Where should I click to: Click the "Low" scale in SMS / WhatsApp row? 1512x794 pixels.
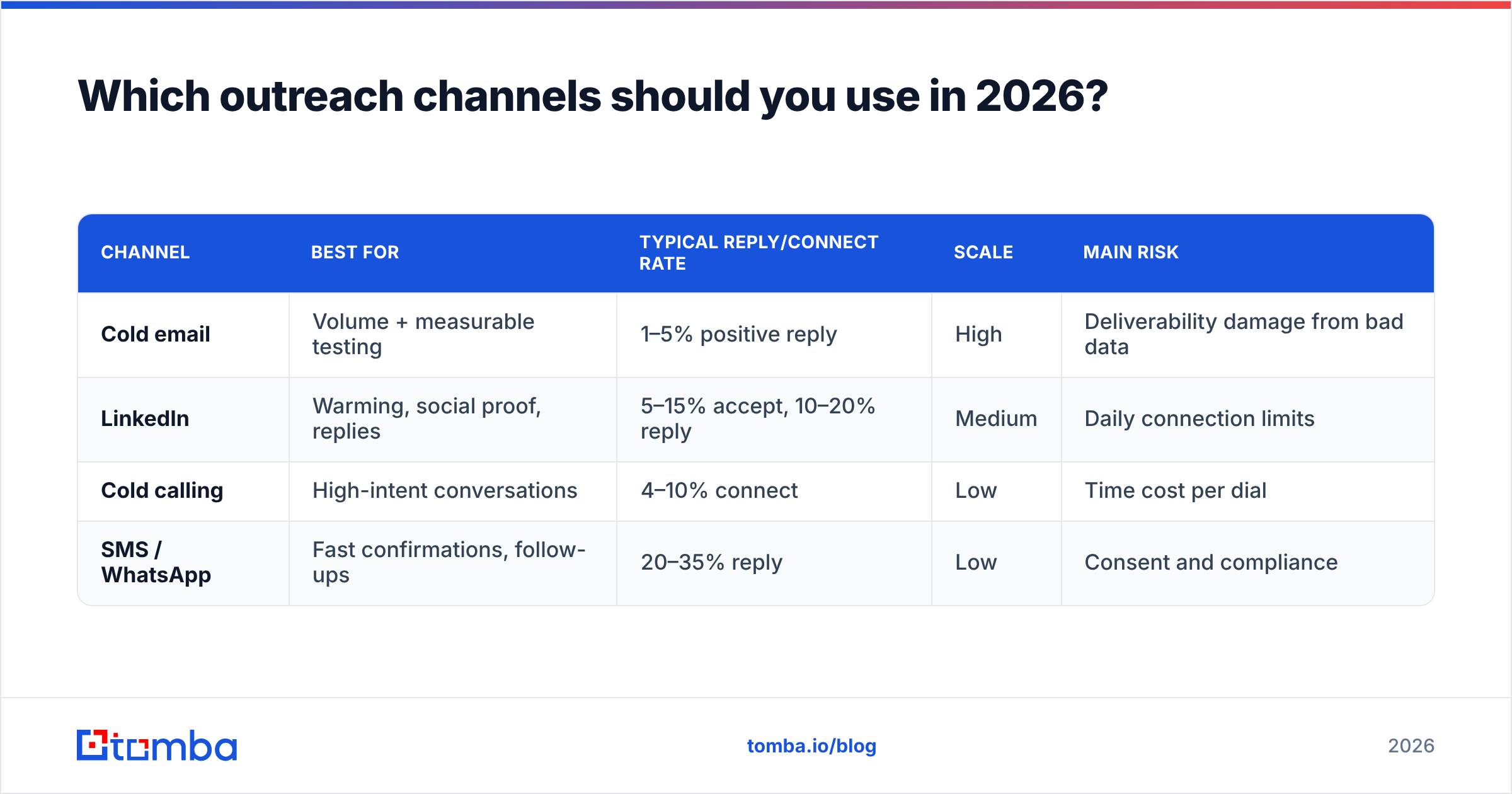pyautogui.click(x=976, y=562)
